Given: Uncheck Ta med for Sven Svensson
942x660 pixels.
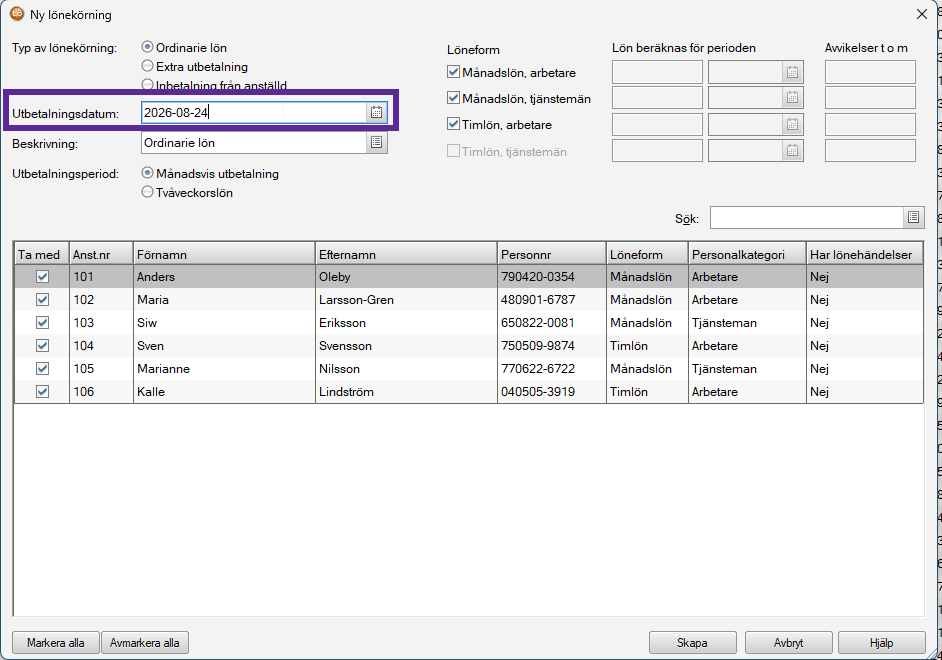Looking at the screenshot, I should click(42, 346).
